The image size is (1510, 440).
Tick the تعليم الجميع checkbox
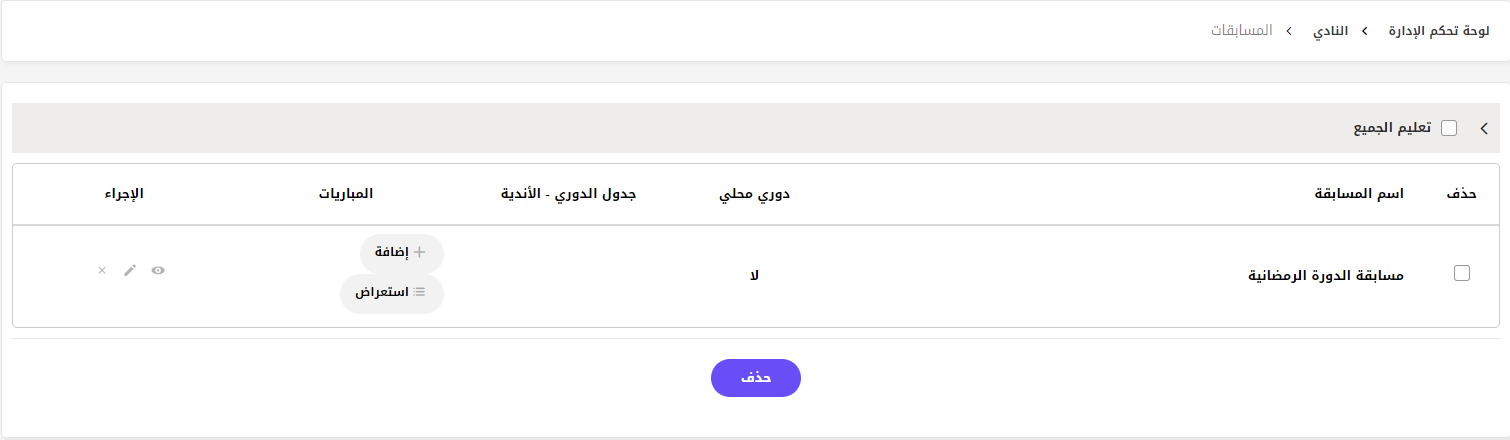(x=1449, y=128)
